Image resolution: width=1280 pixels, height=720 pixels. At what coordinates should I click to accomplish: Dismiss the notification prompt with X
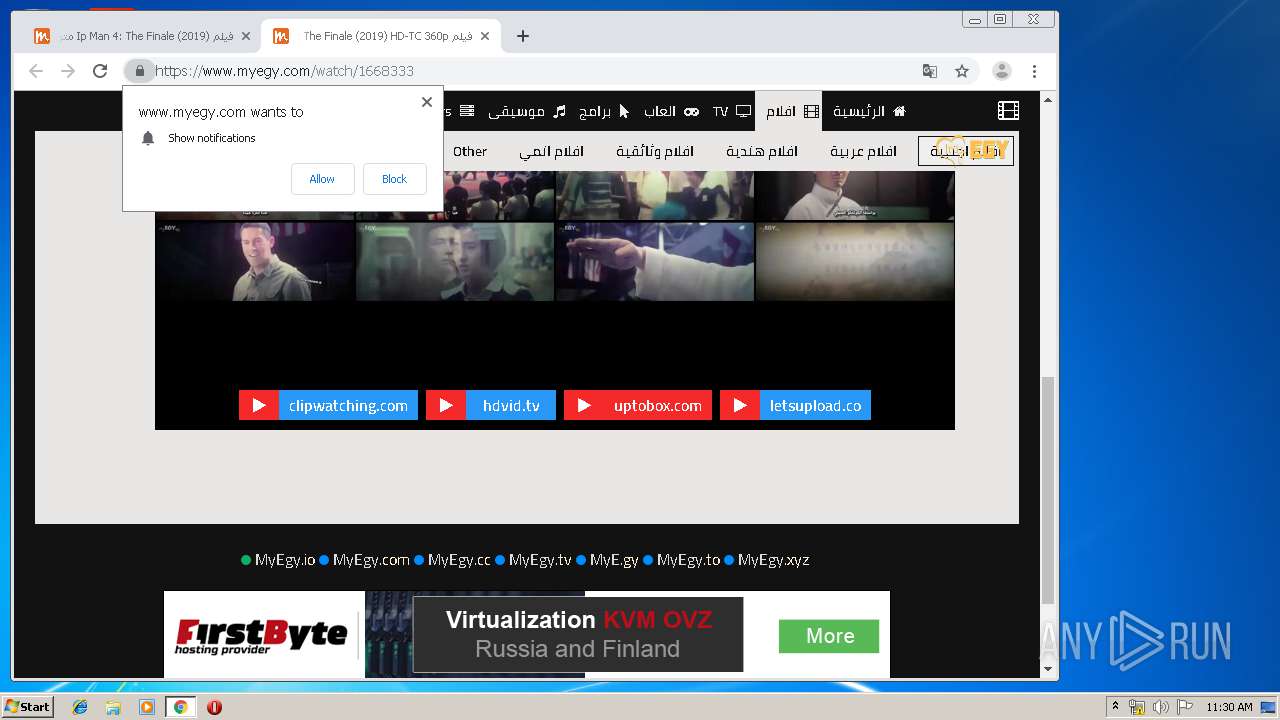point(427,102)
